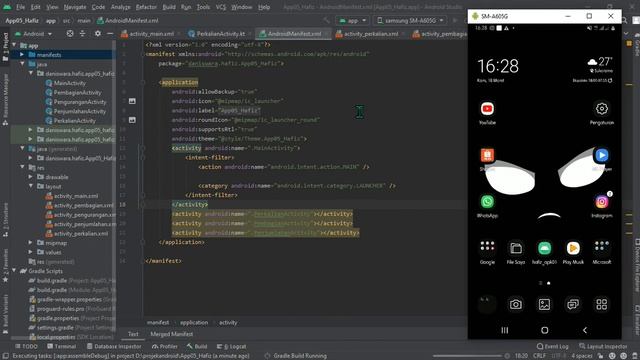Click the gutter image icon beside android:roundIcon
The image size is (640, 360).
pos(132,120)
